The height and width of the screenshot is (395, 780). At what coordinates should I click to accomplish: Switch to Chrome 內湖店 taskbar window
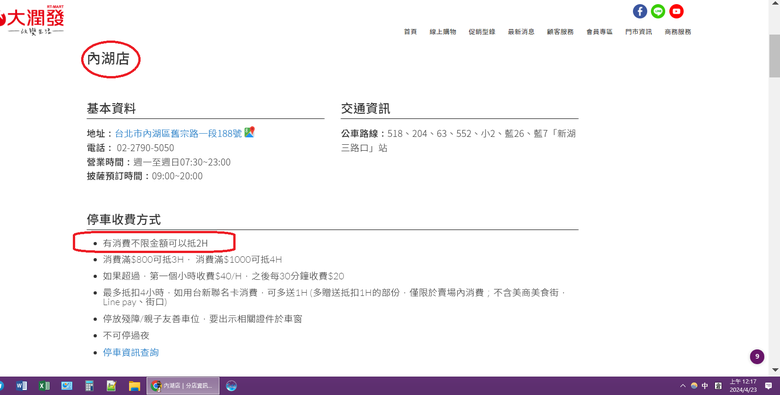[x=183, y=386]
